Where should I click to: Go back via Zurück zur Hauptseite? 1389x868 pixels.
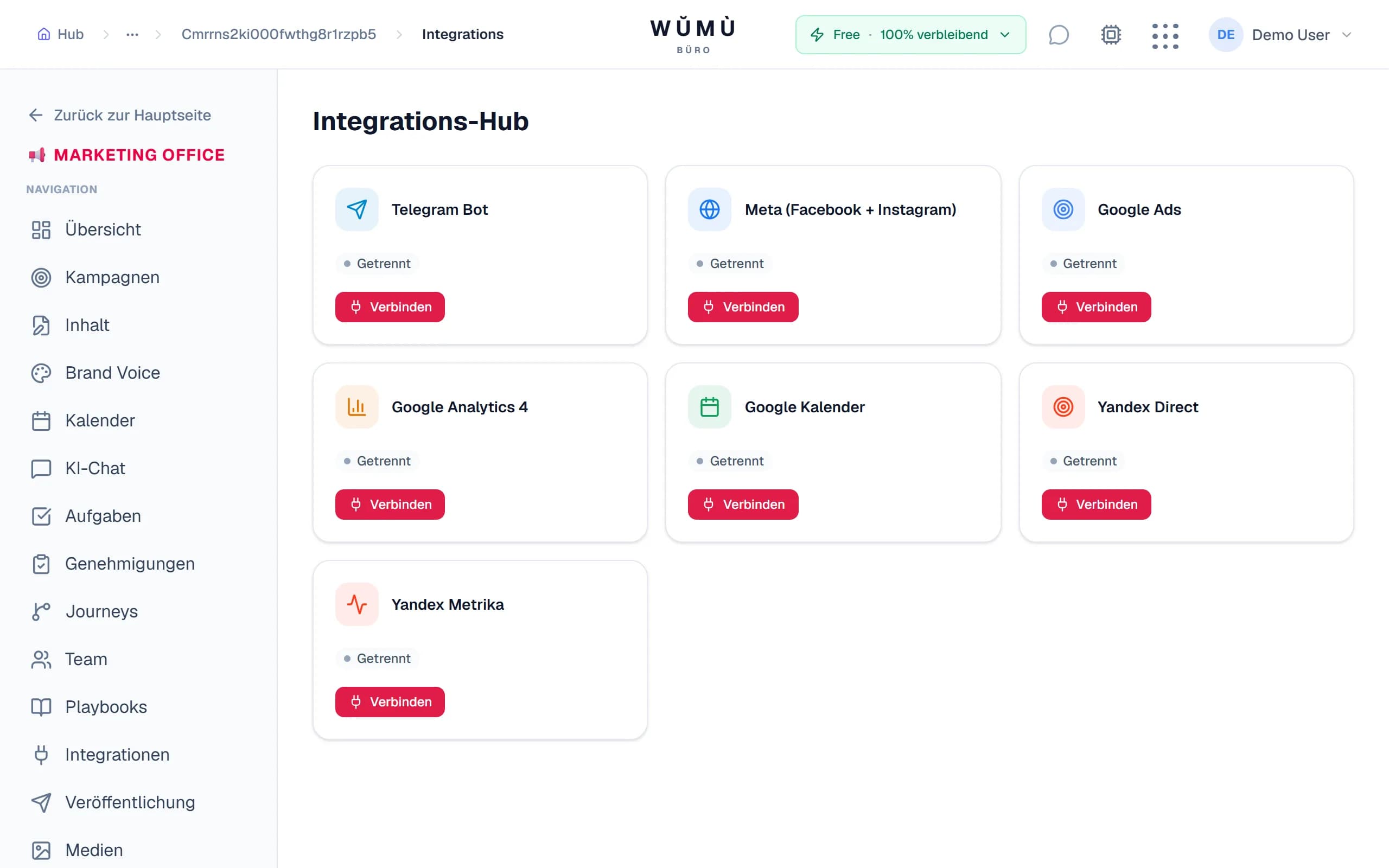click(120, 115)
